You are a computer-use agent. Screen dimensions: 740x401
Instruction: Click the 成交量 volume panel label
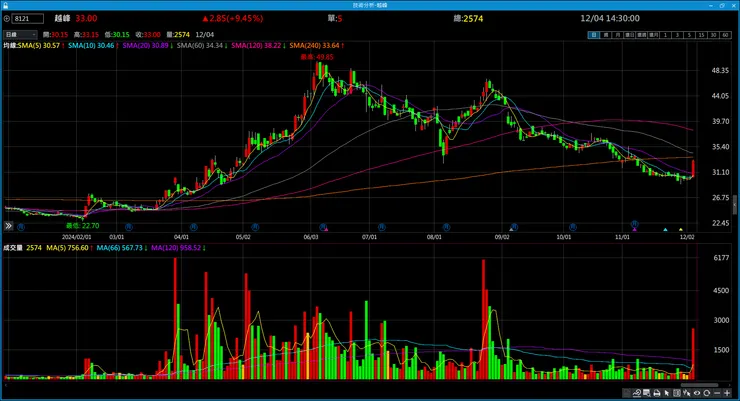13,248
